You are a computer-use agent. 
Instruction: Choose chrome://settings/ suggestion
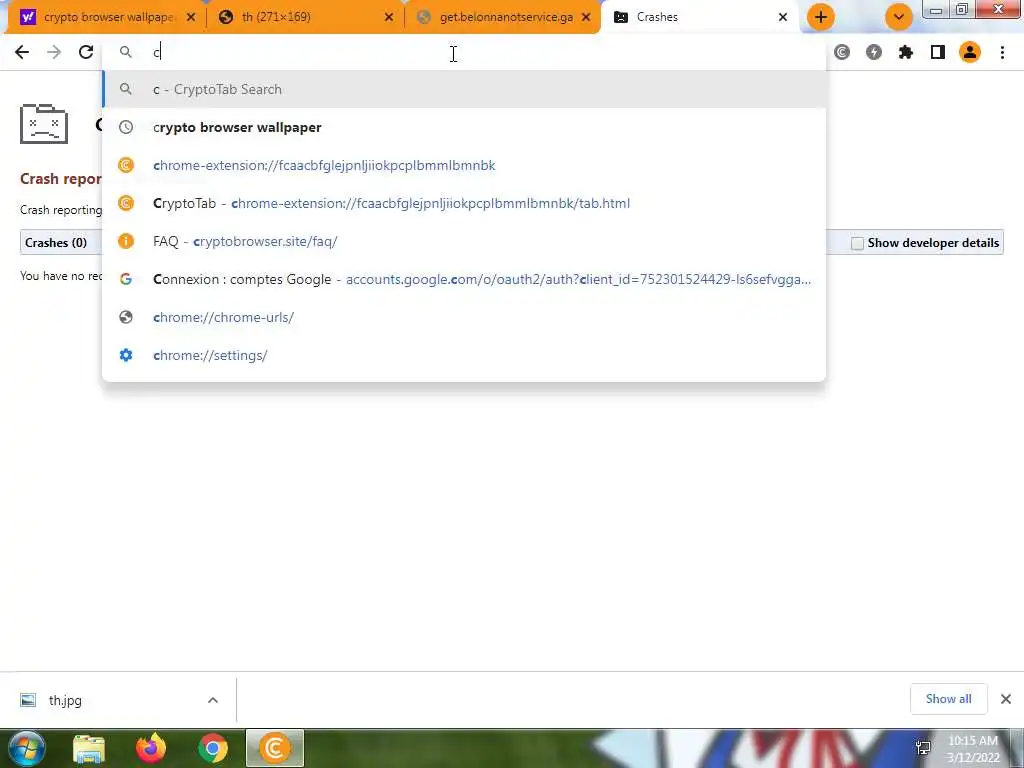click(x=464, y=355)
